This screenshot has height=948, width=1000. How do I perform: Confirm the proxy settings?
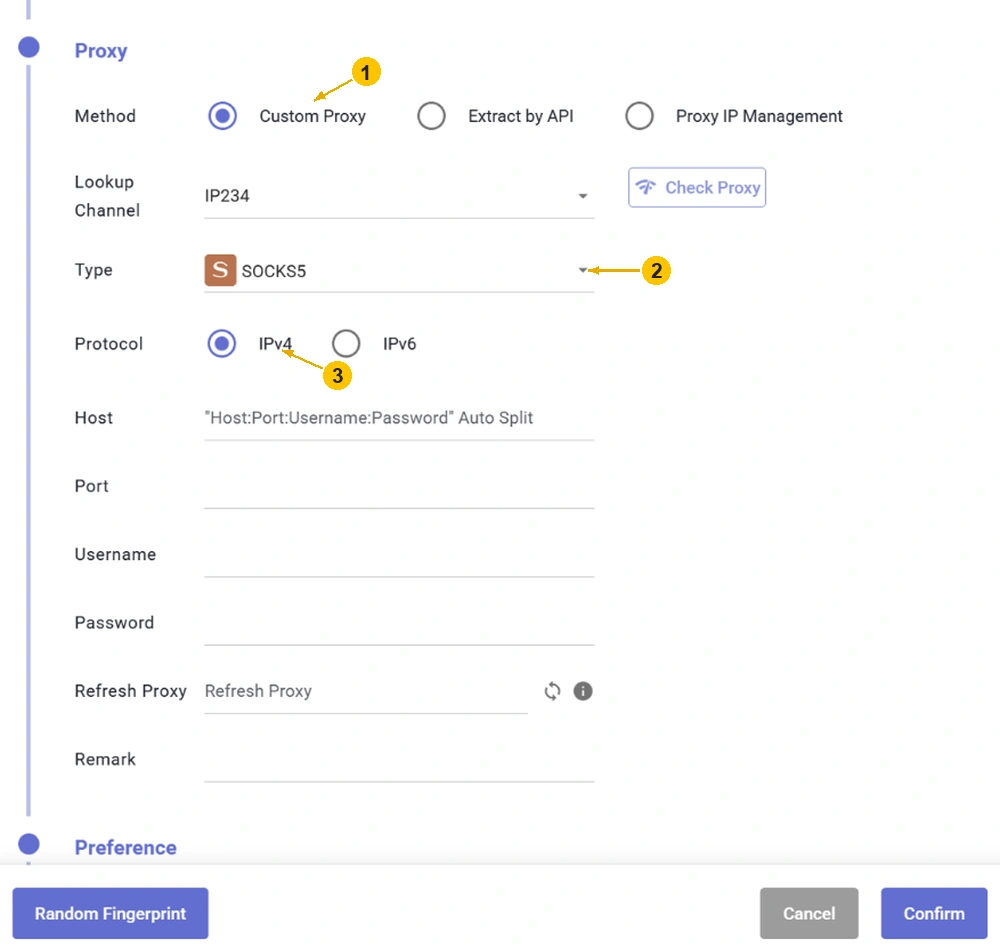(x=934, y=913)
